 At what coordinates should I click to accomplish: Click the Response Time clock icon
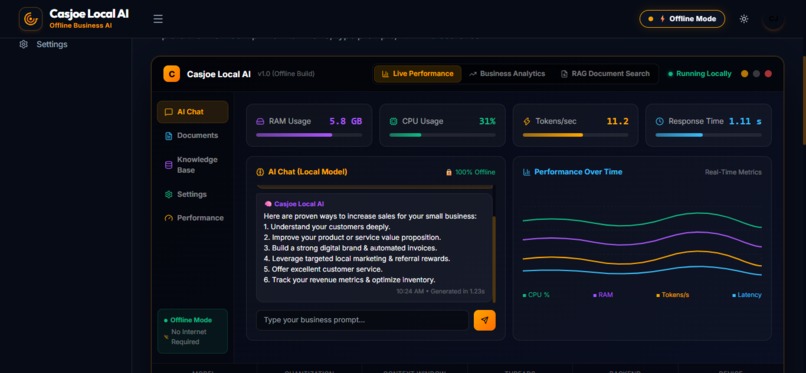[660, 121]
